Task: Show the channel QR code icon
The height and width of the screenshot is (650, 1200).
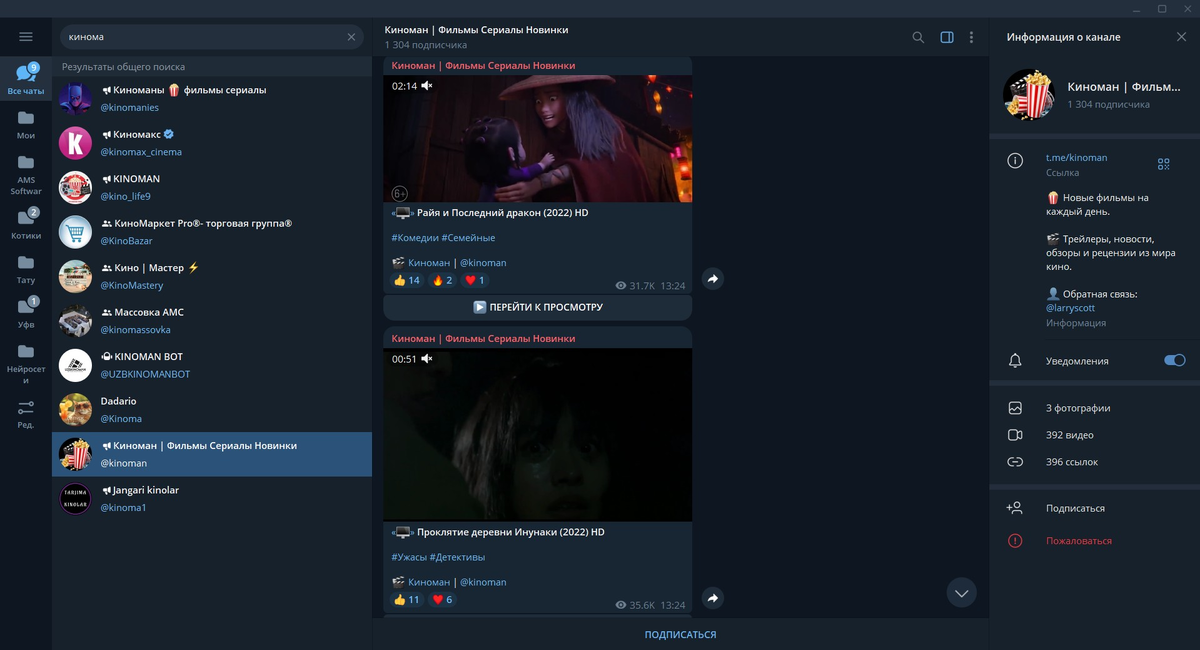Action: tap(1163, 164)
